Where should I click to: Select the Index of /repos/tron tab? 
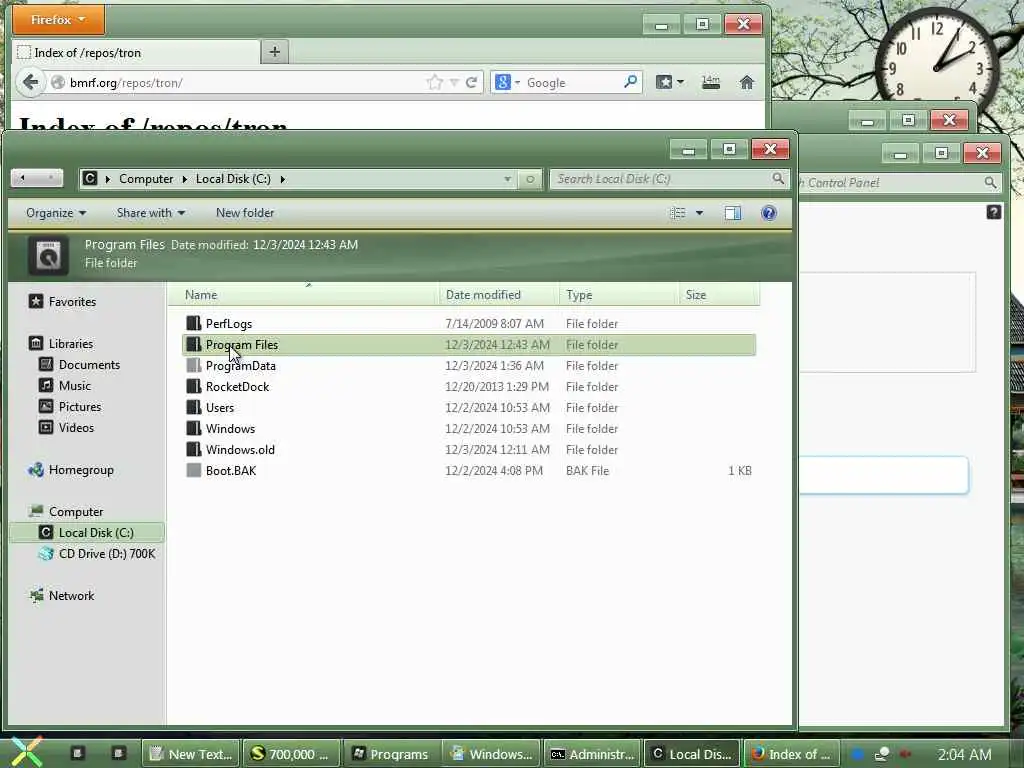pyautogui.click(x=135, y=52)
